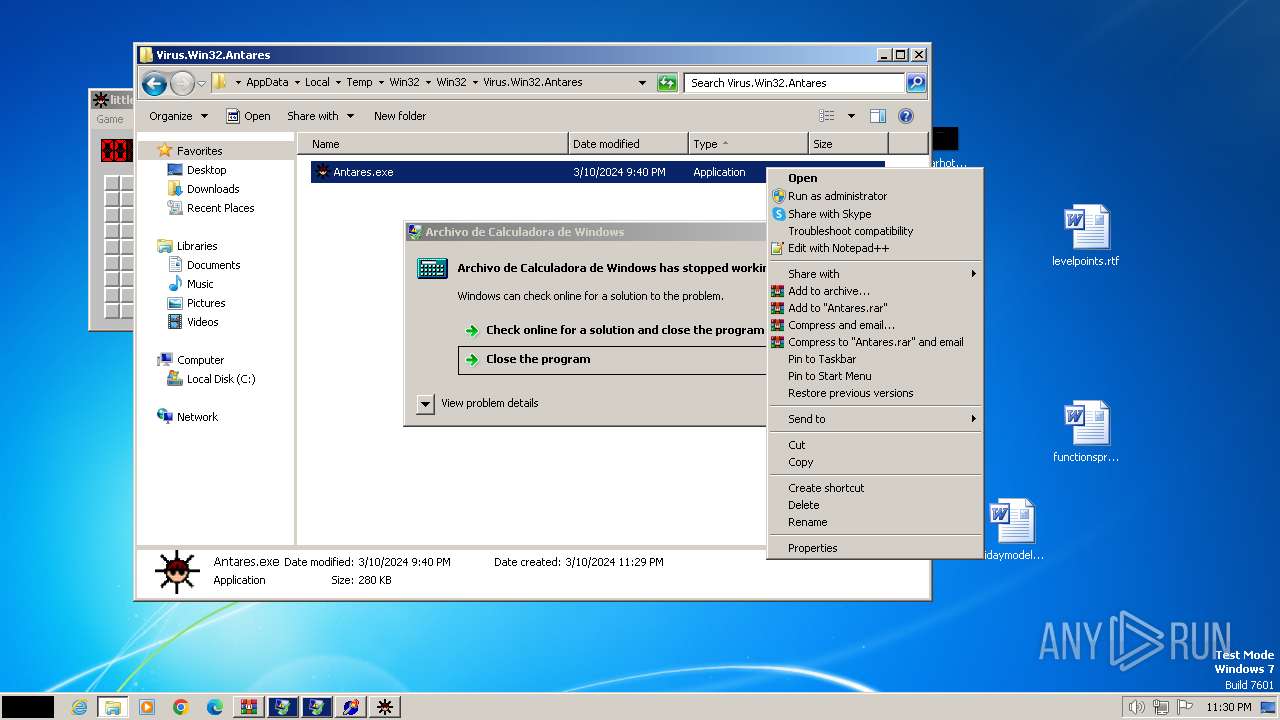The image size is (1280, 720).
Task: Click New folder in Explorer toolbar
Action: point(400,116)
